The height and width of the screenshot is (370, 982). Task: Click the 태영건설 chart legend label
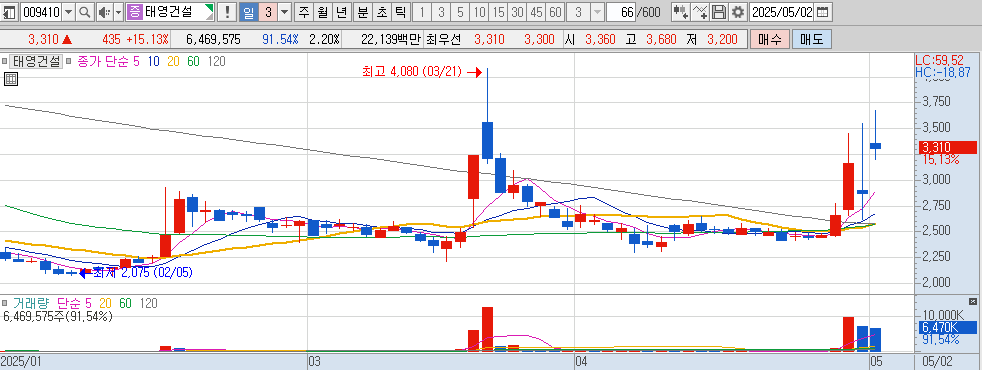(36, 61)
